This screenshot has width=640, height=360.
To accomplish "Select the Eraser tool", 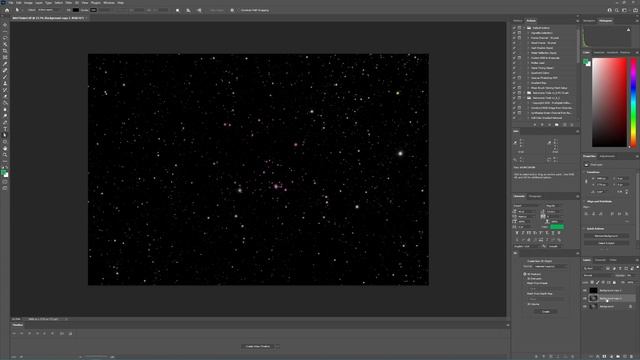I will [5, 96].
